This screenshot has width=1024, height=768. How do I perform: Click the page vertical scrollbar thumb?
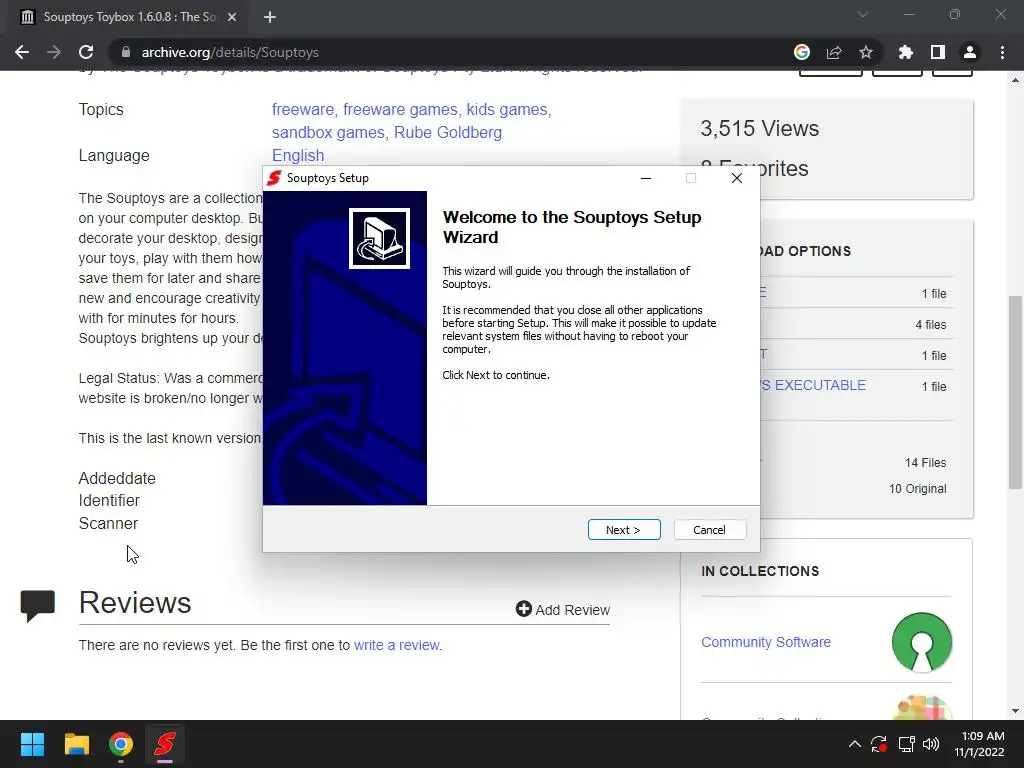1015,392
